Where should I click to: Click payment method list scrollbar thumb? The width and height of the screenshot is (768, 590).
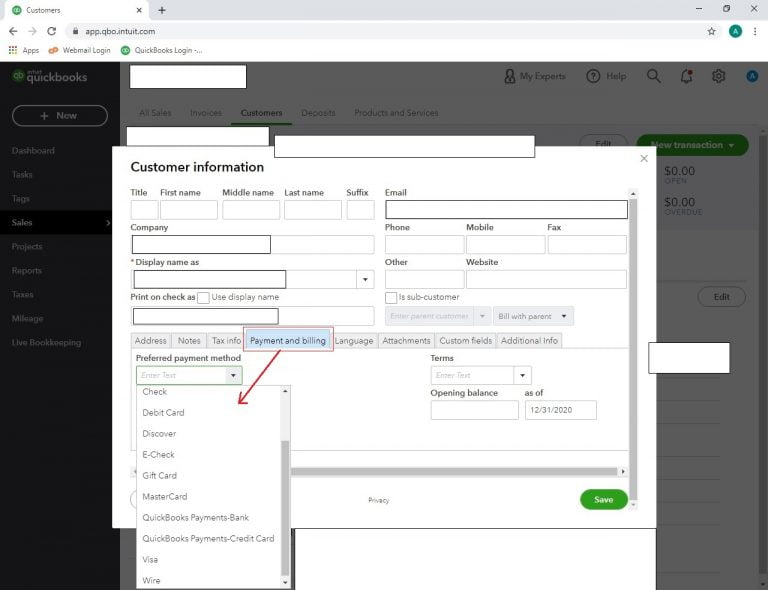285,508
